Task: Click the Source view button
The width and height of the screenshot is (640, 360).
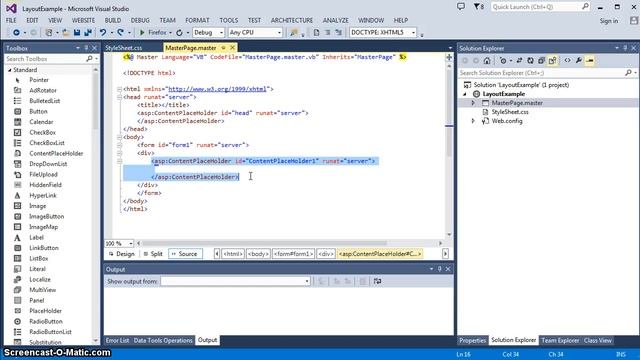Action: coord(184,254)
